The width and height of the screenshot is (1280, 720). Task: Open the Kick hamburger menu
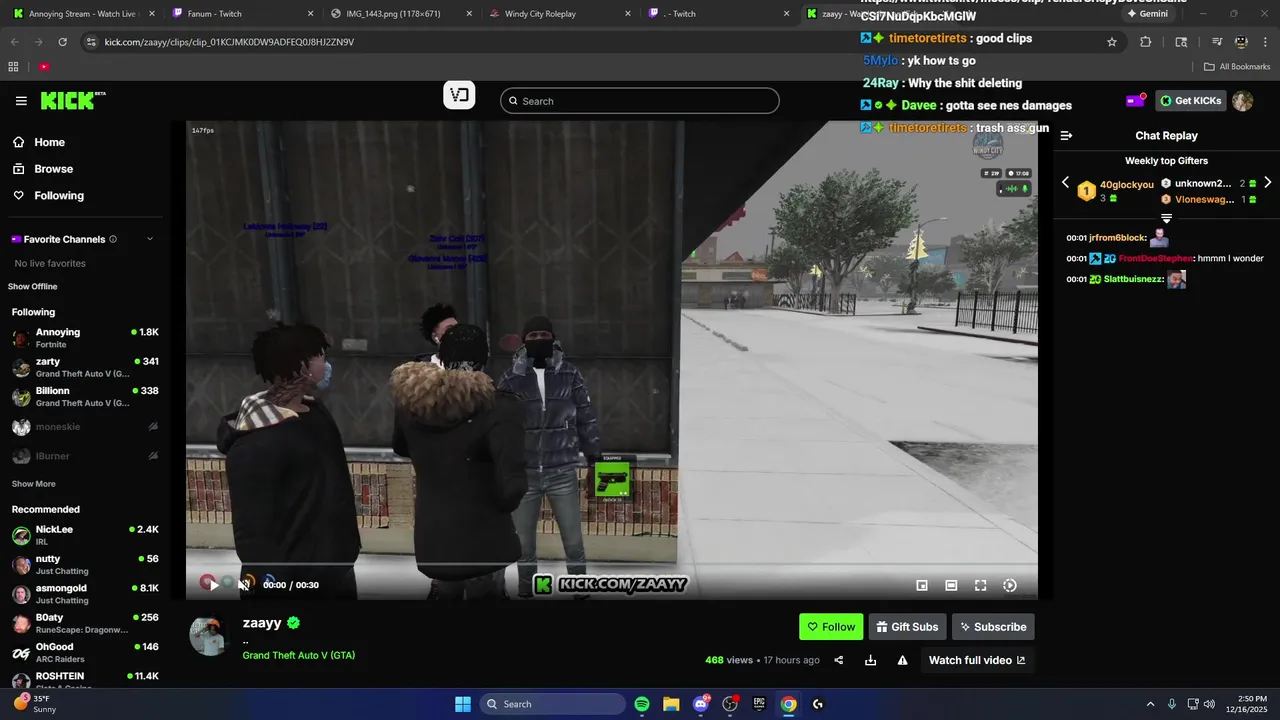(21, 101)
